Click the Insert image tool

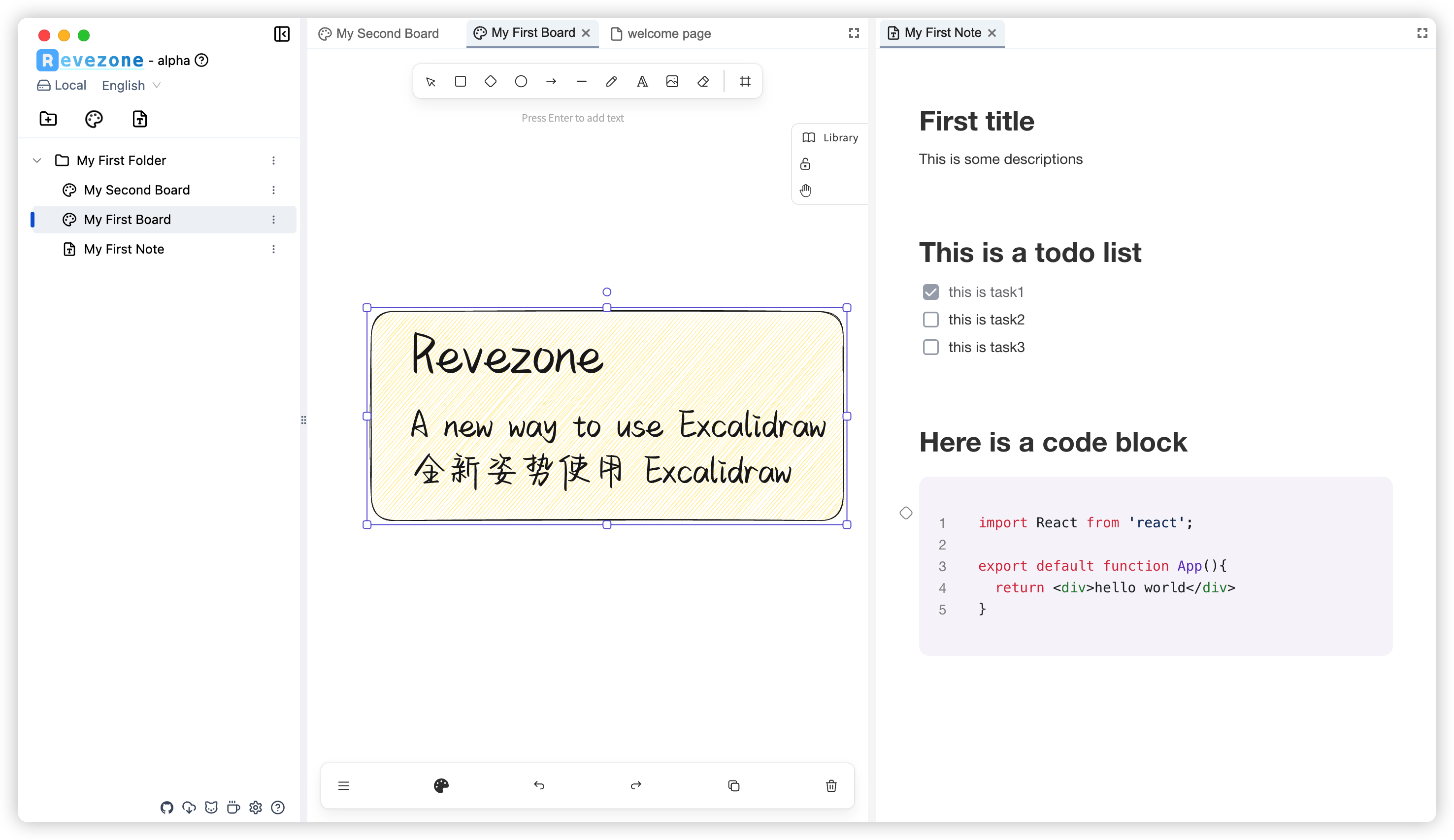[x=672, y=81]
